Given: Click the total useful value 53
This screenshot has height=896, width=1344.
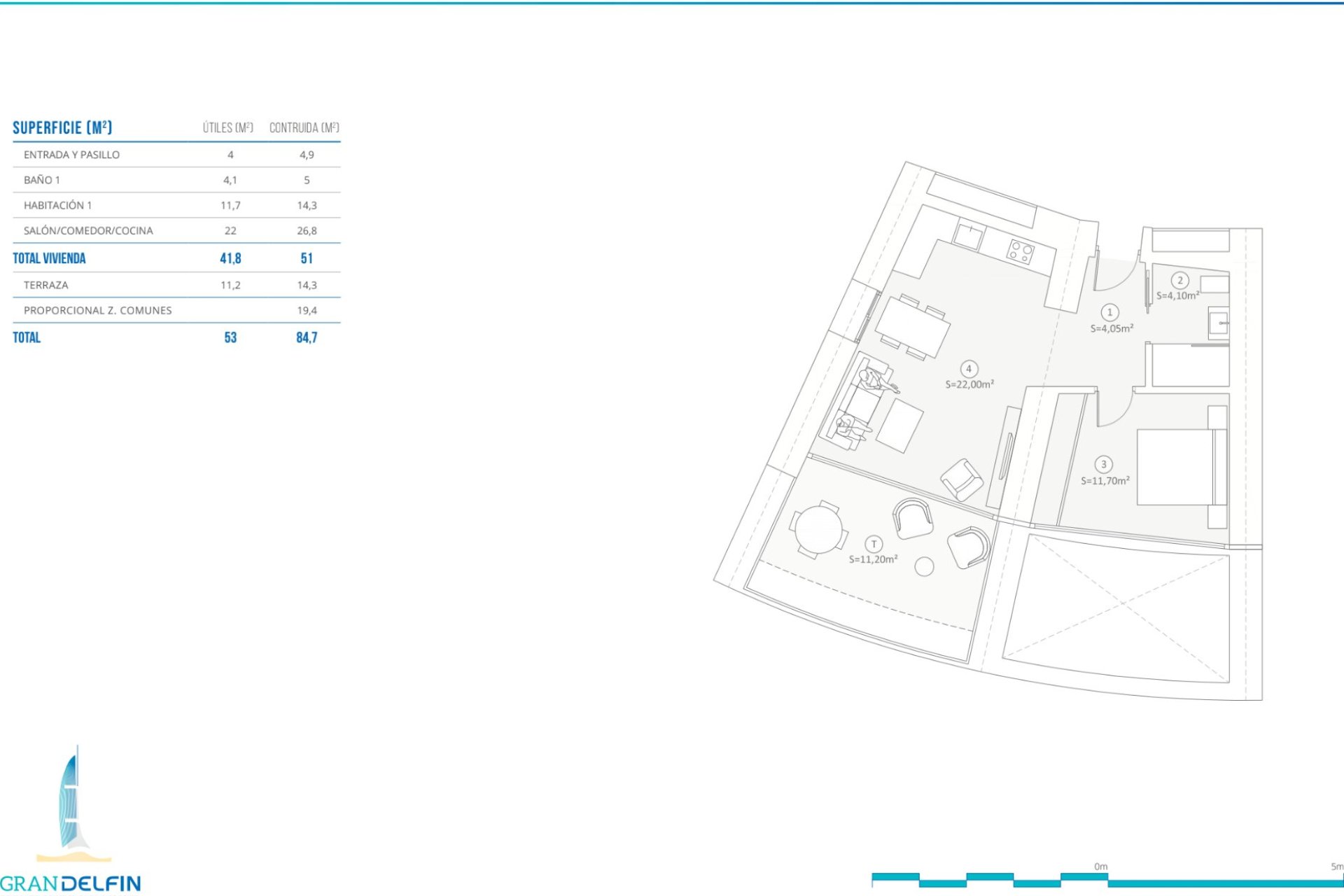Looking at the screenshot, I should (230, 337).
